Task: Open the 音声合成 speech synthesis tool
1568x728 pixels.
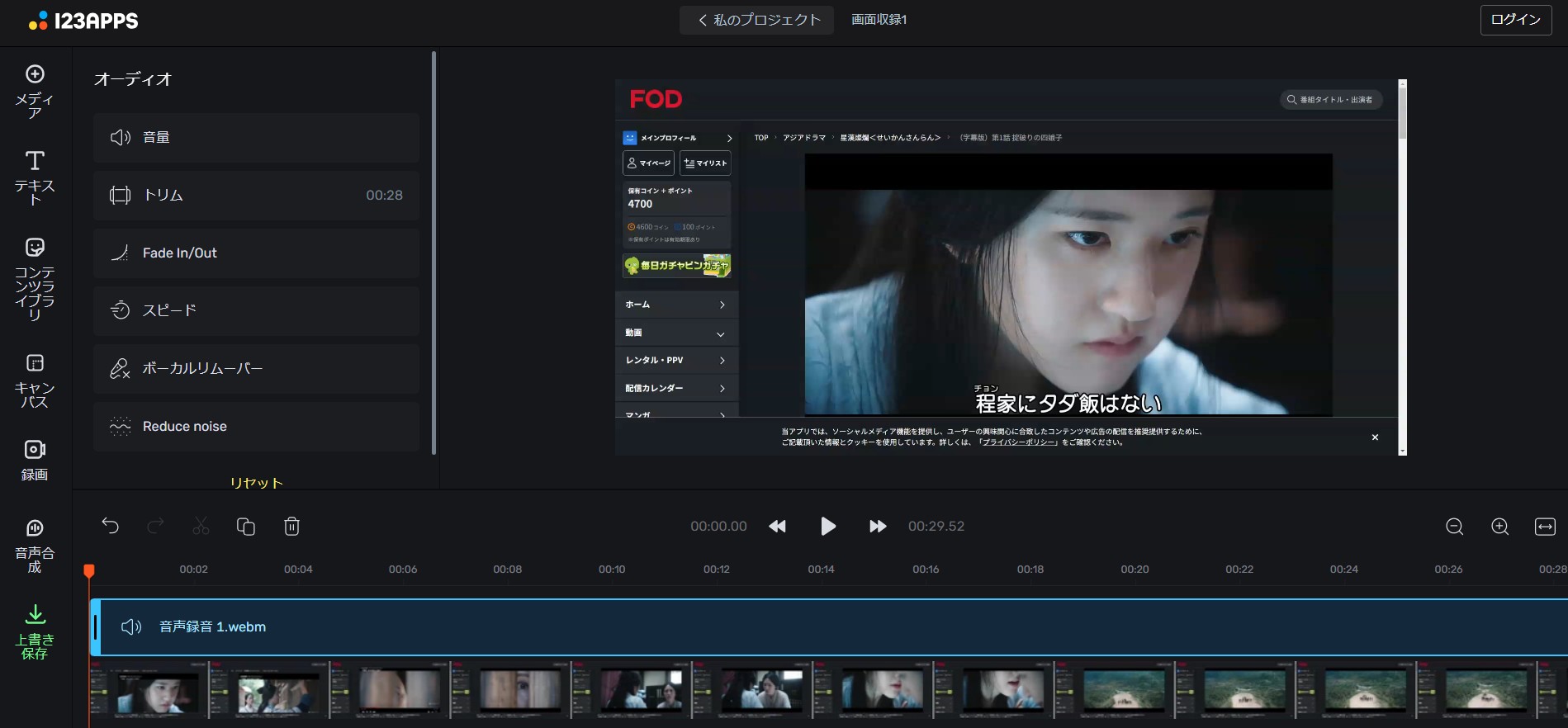Action: pyautogui.click(x=35, y=546)
